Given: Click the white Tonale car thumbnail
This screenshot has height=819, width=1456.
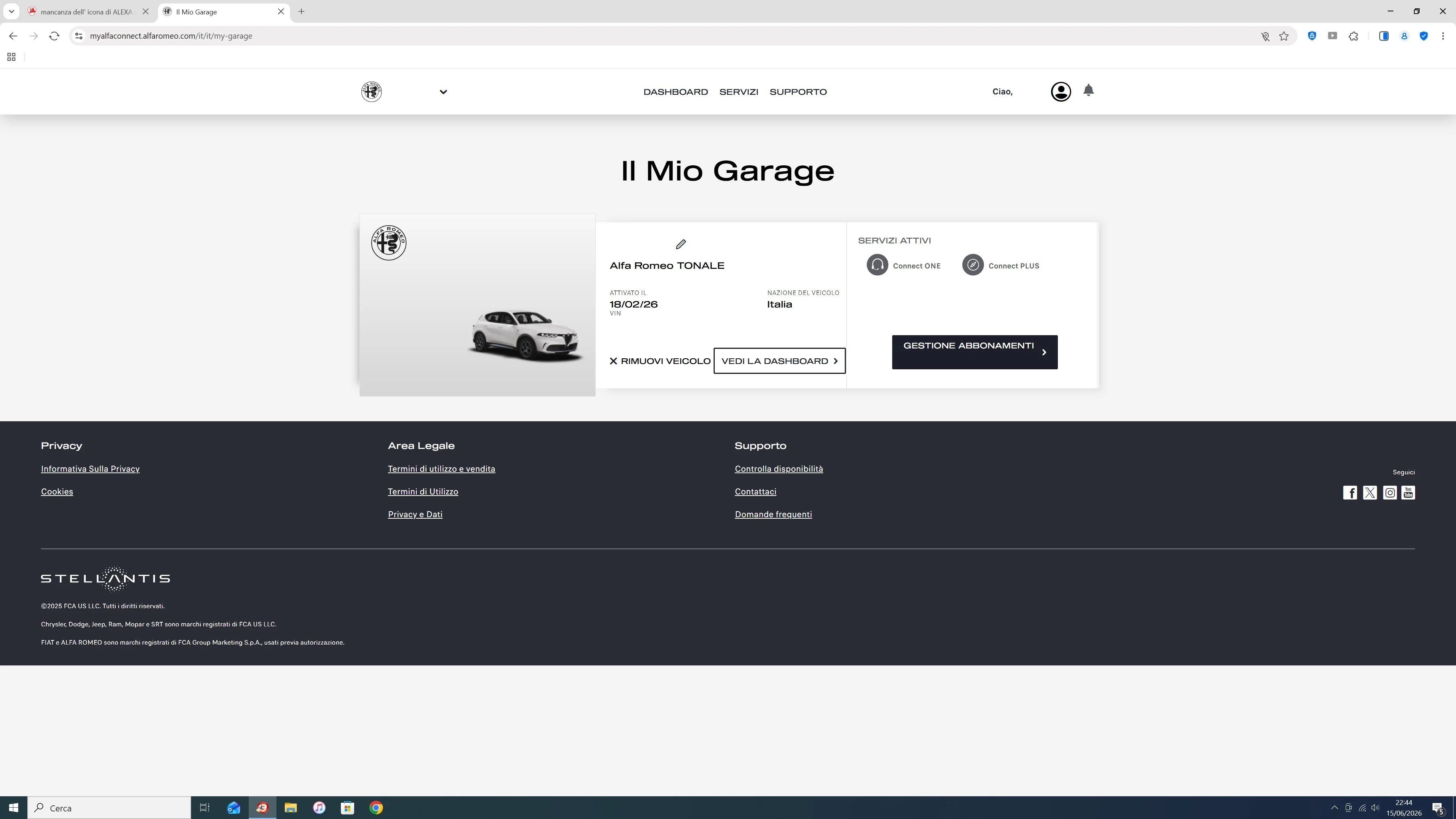Looking at the screenshot, I should (x=525, y=336).
